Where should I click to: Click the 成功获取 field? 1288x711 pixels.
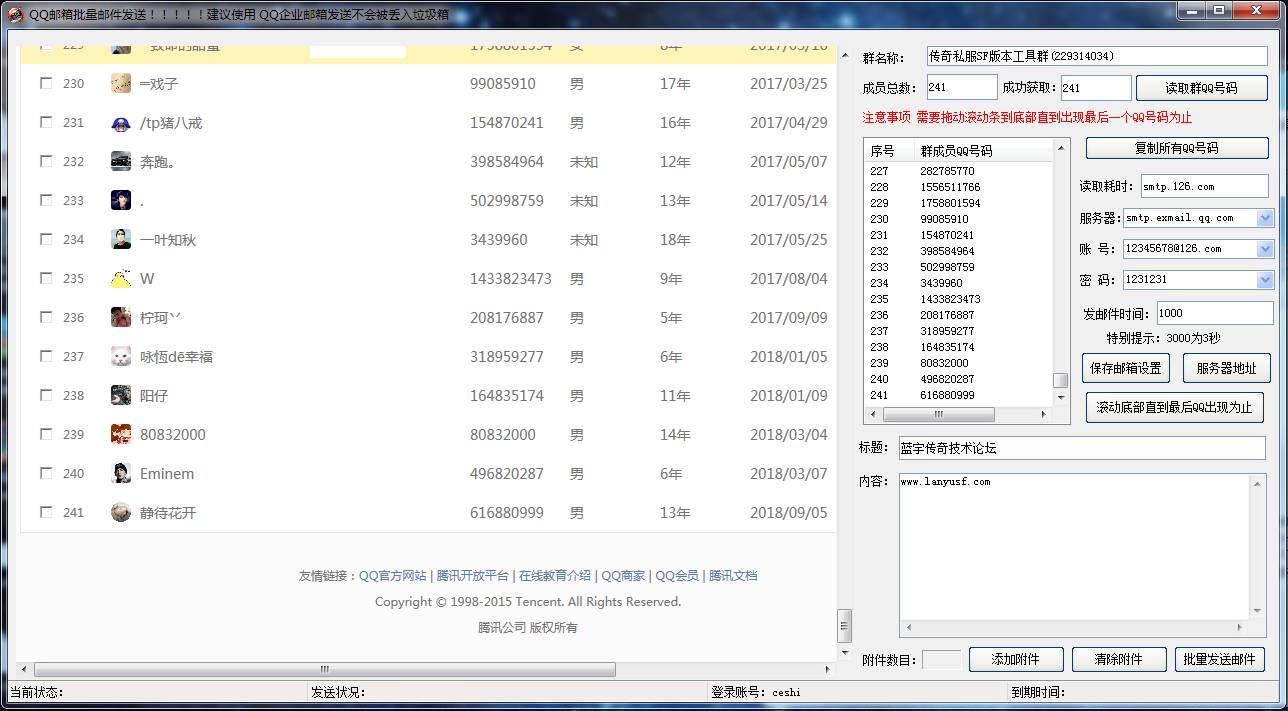[1095, 88]
